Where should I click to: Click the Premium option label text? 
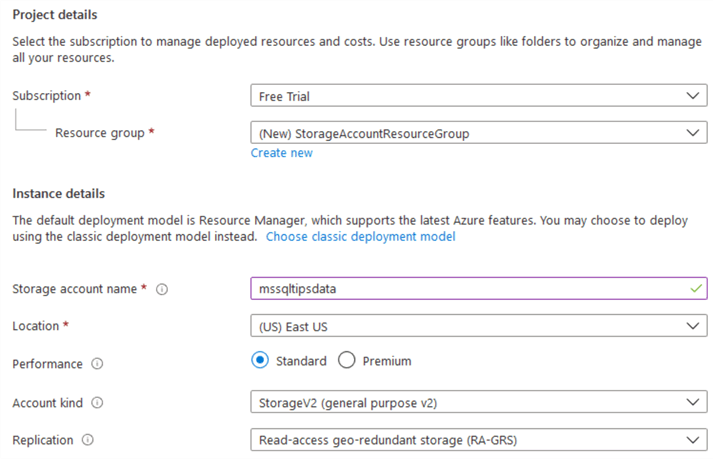387,361
